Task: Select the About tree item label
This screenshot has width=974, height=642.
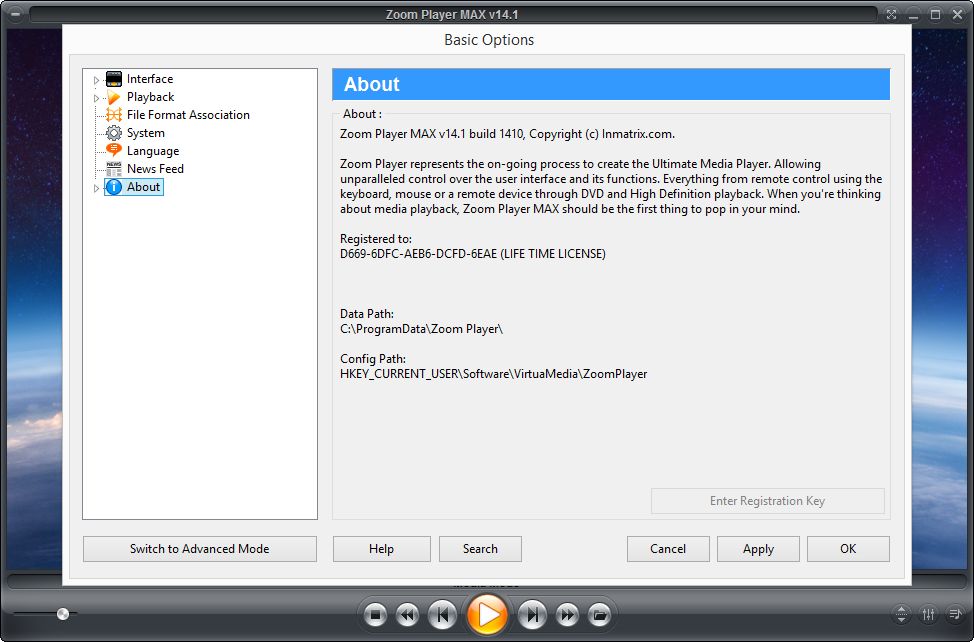Action: [x=143, y=187]
